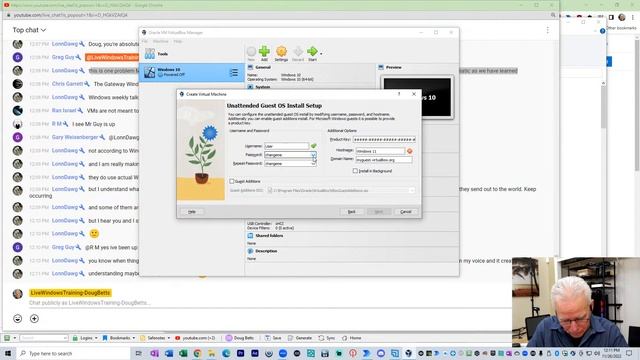Click the green Add machine icon
The height and width of the screenshot is (360, 640).
(264, 51)
